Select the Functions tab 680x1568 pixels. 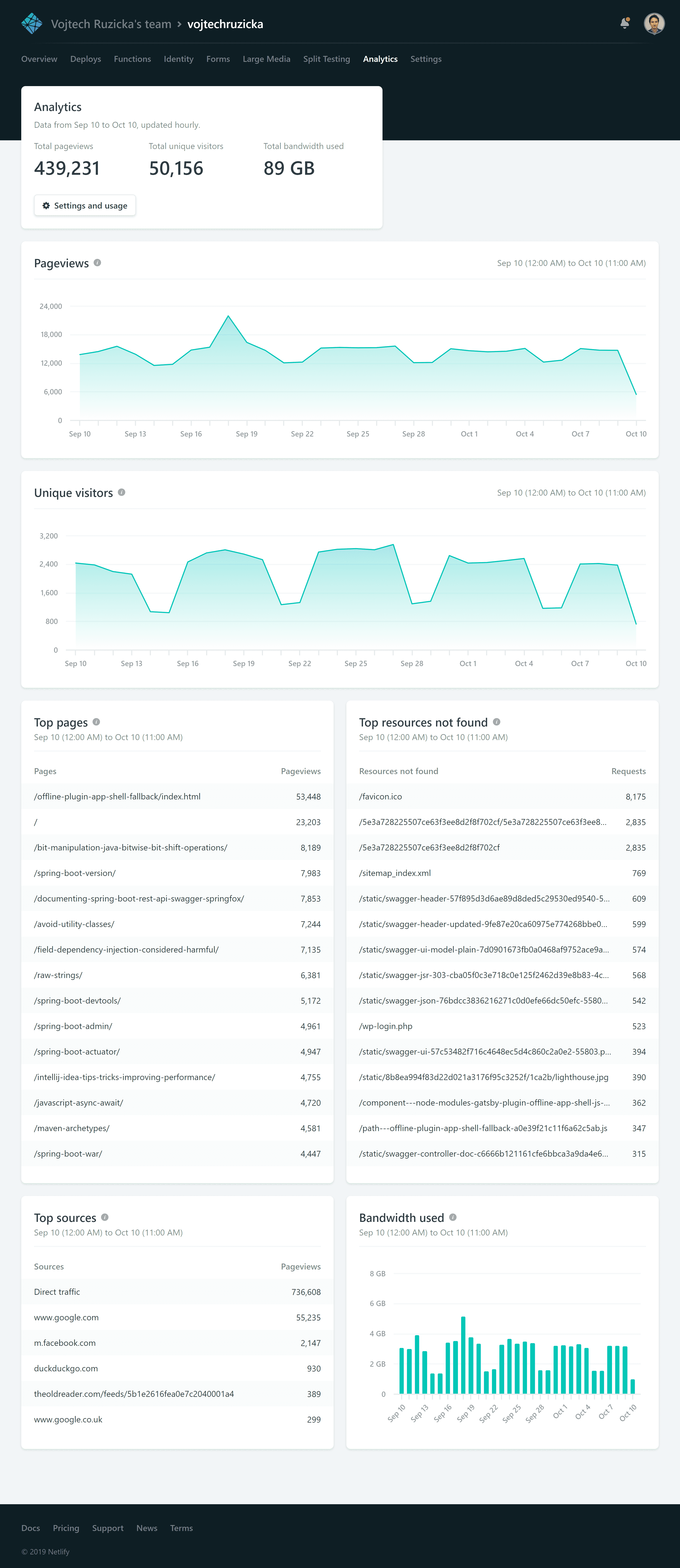tap(132, 59)
